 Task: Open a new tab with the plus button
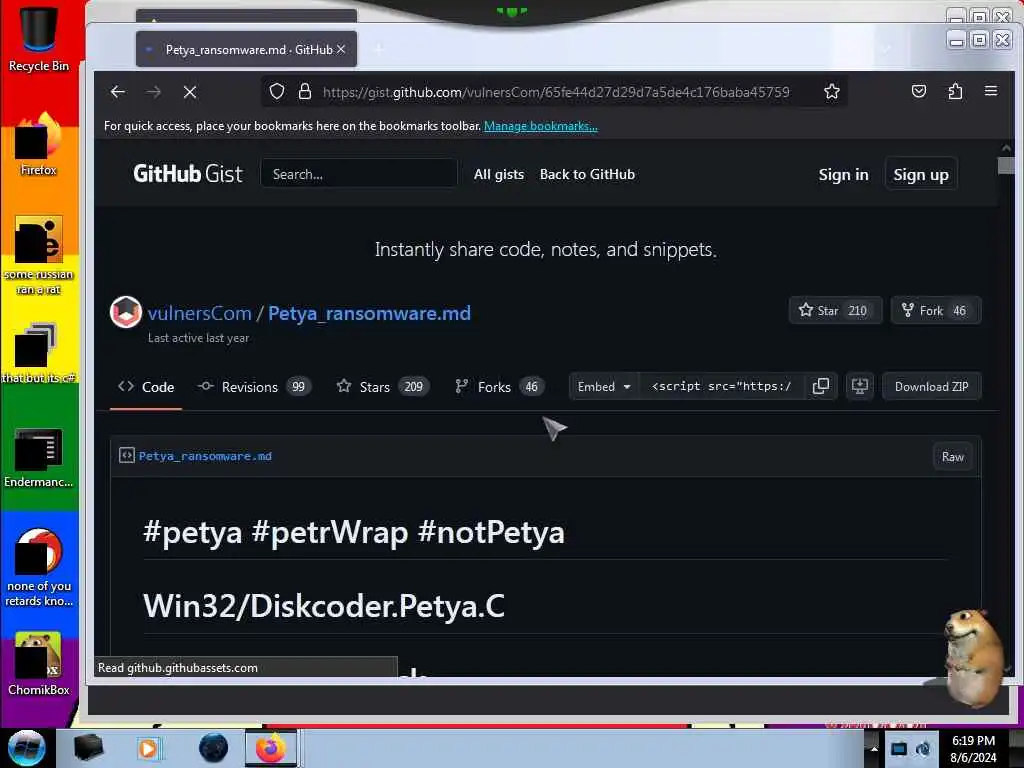point(379,50)
